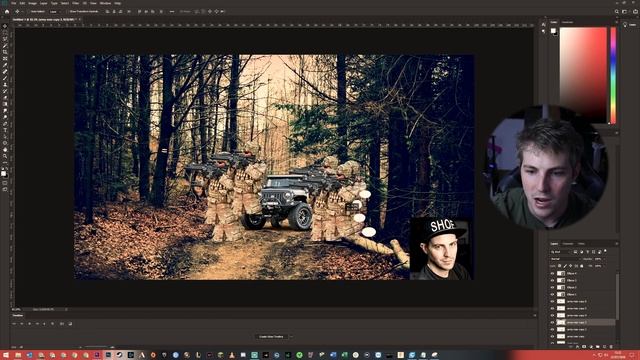
Task: Open the Layers panel flyout menu
Action: tap(617, 244)
